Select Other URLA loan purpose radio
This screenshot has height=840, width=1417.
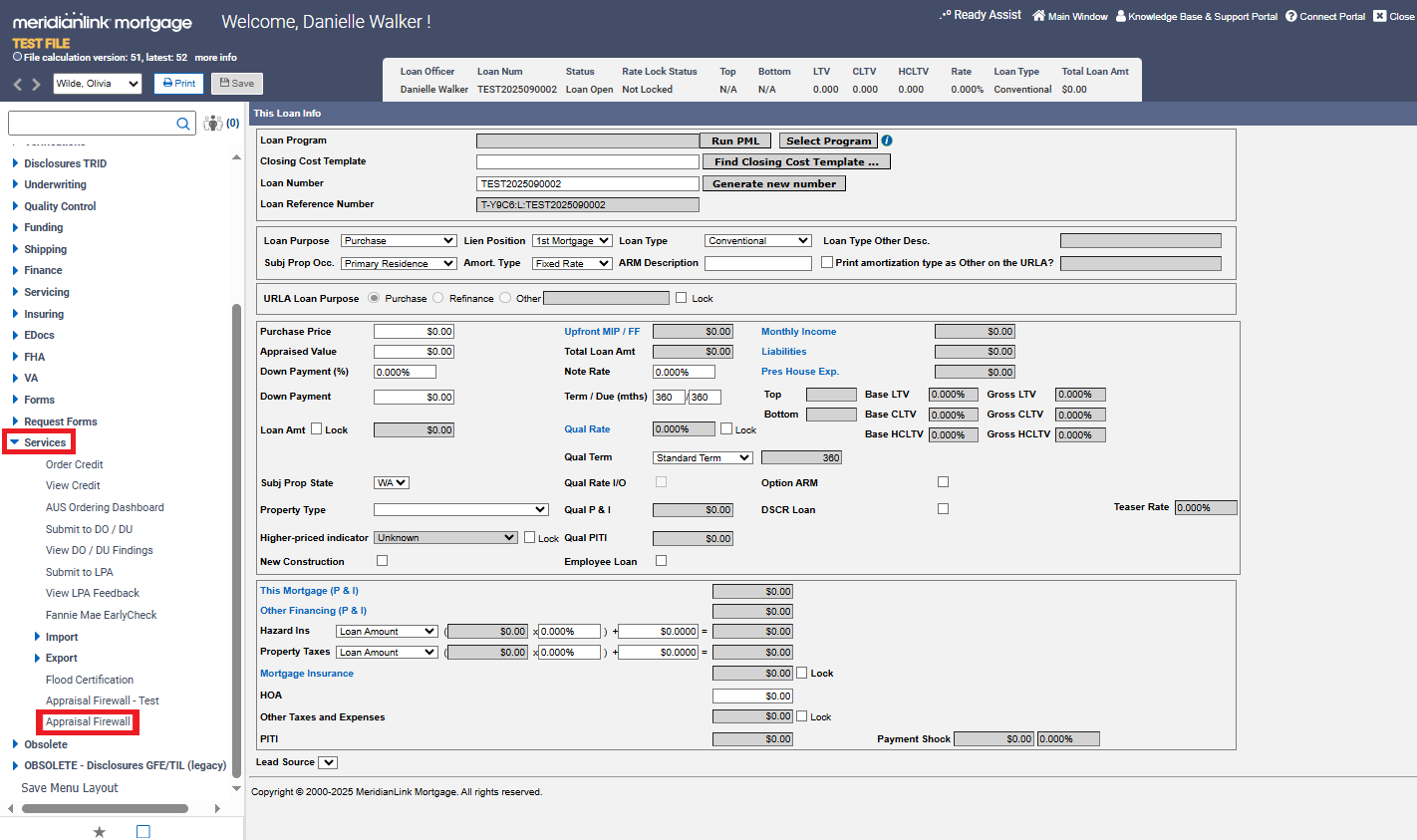(x=505, y=298)
